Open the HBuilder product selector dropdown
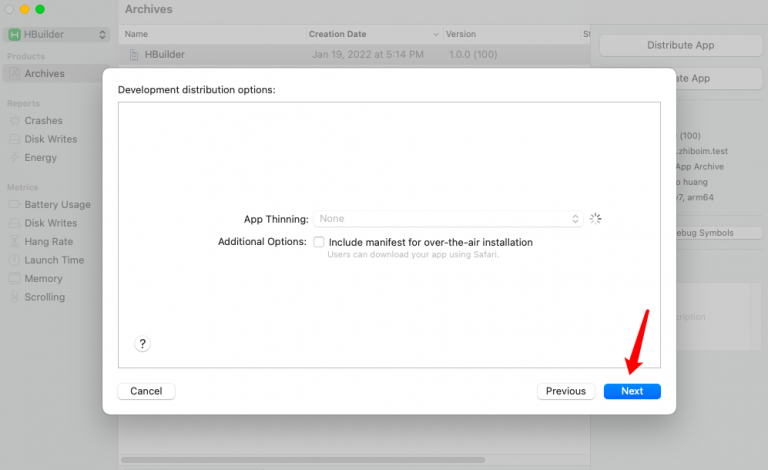The image size is (768, 470). 57,35
